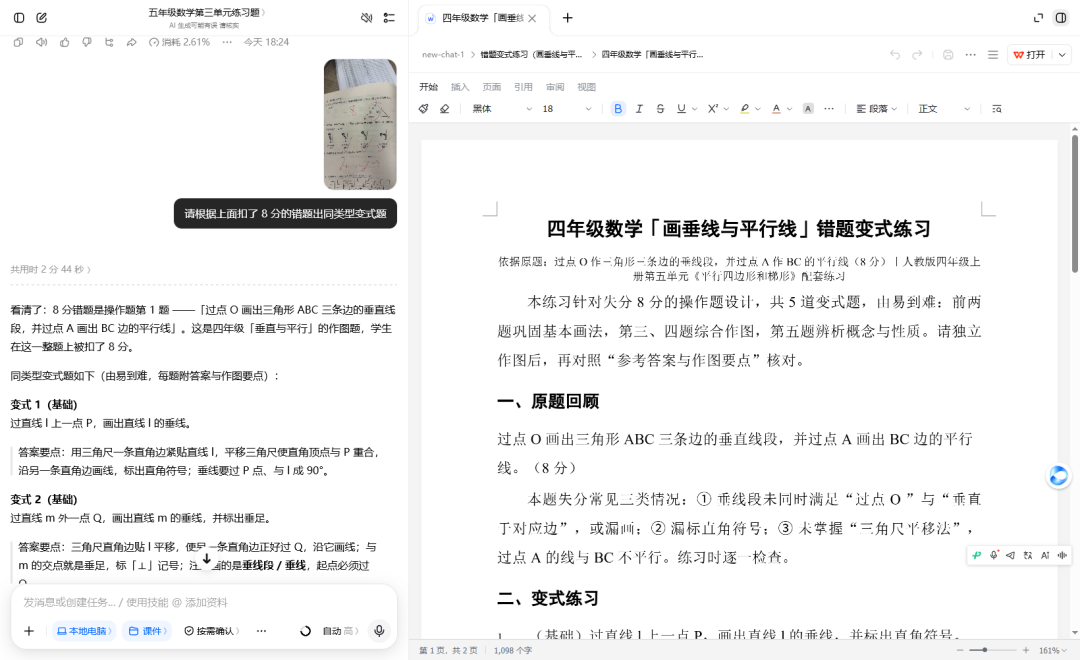Toggle italic formatting

click(x=639, y=109)
